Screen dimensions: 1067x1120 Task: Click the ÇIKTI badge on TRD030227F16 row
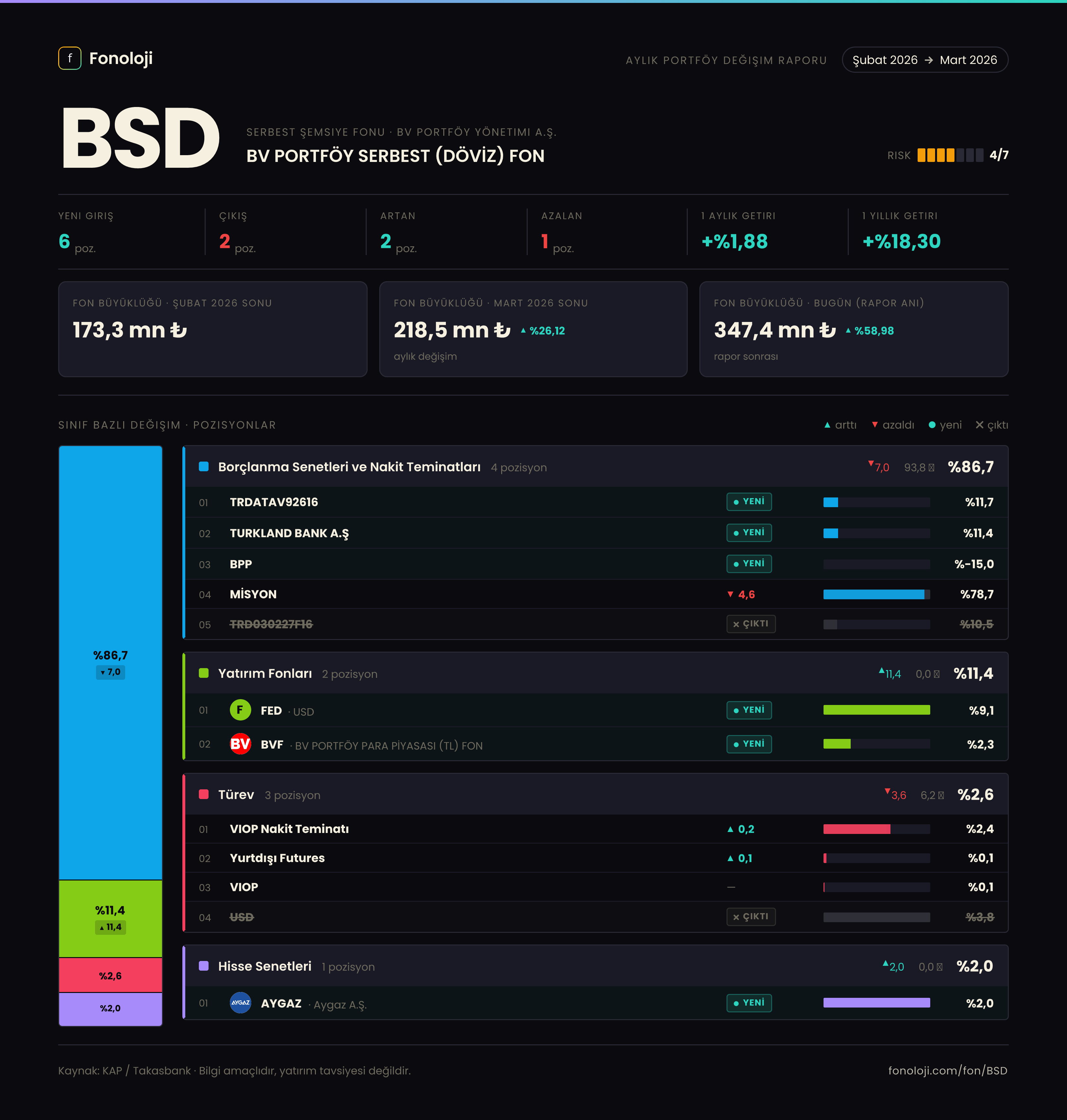tap(751, 624)
